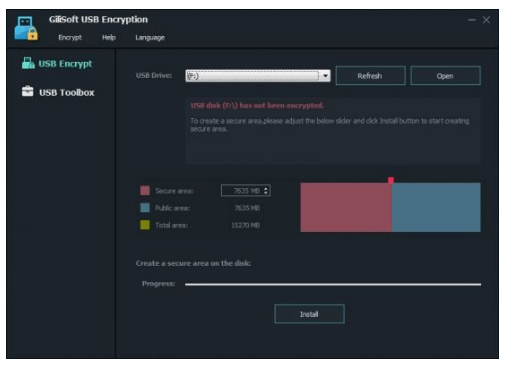The width and height of the screenshot is (507, 365).
Task: Click the Public area blue color swatch
Action: click(145, 208)
